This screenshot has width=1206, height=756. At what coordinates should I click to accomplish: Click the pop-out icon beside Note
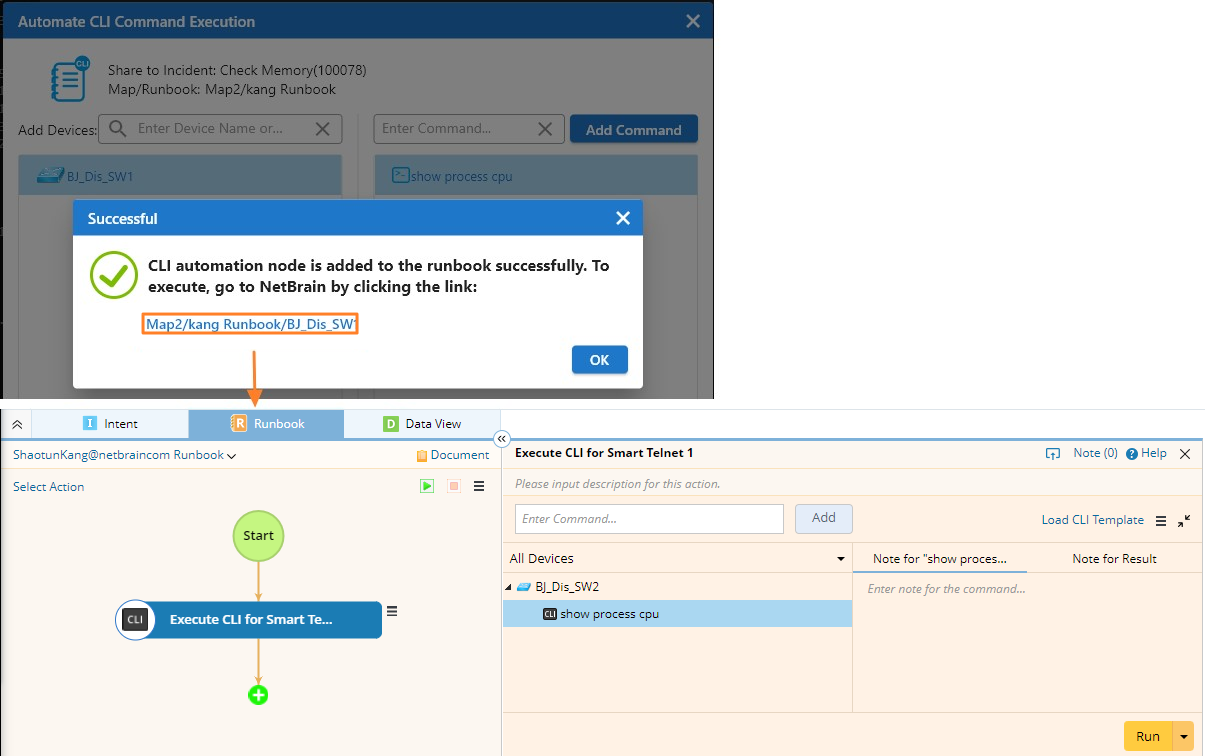click(1053, 453)
